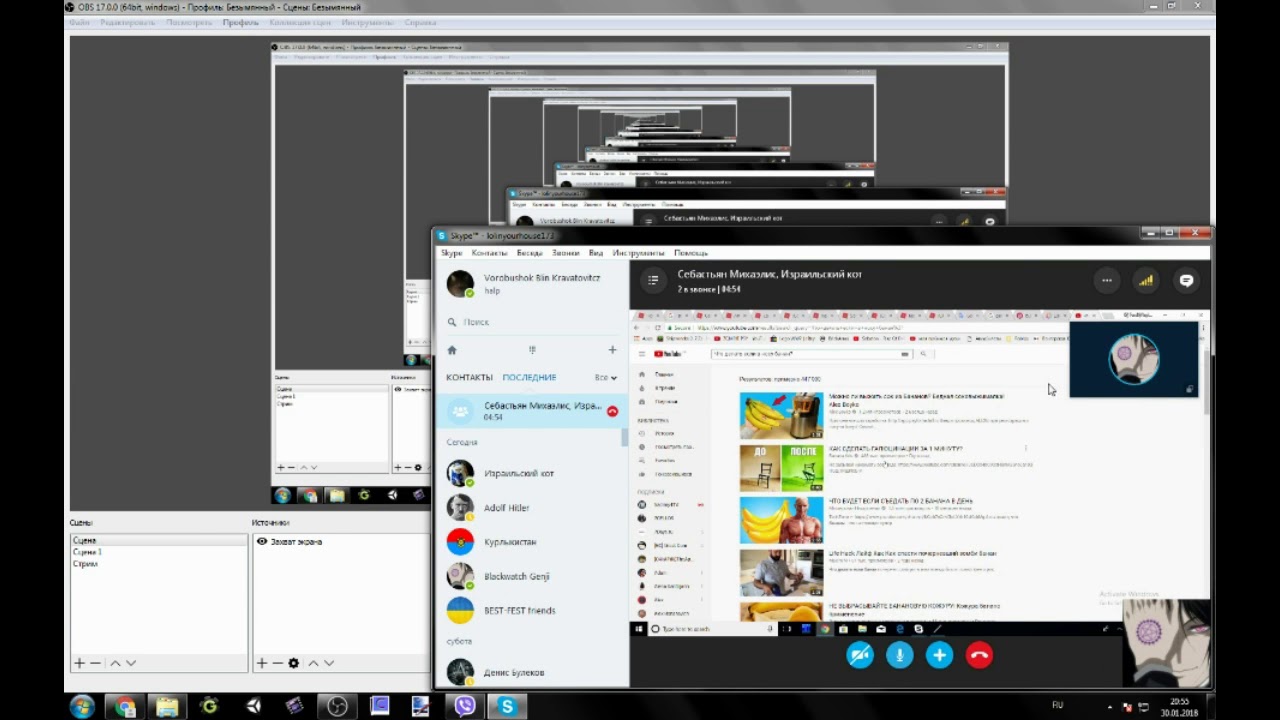Open the Windows Start button

[82, 706]
